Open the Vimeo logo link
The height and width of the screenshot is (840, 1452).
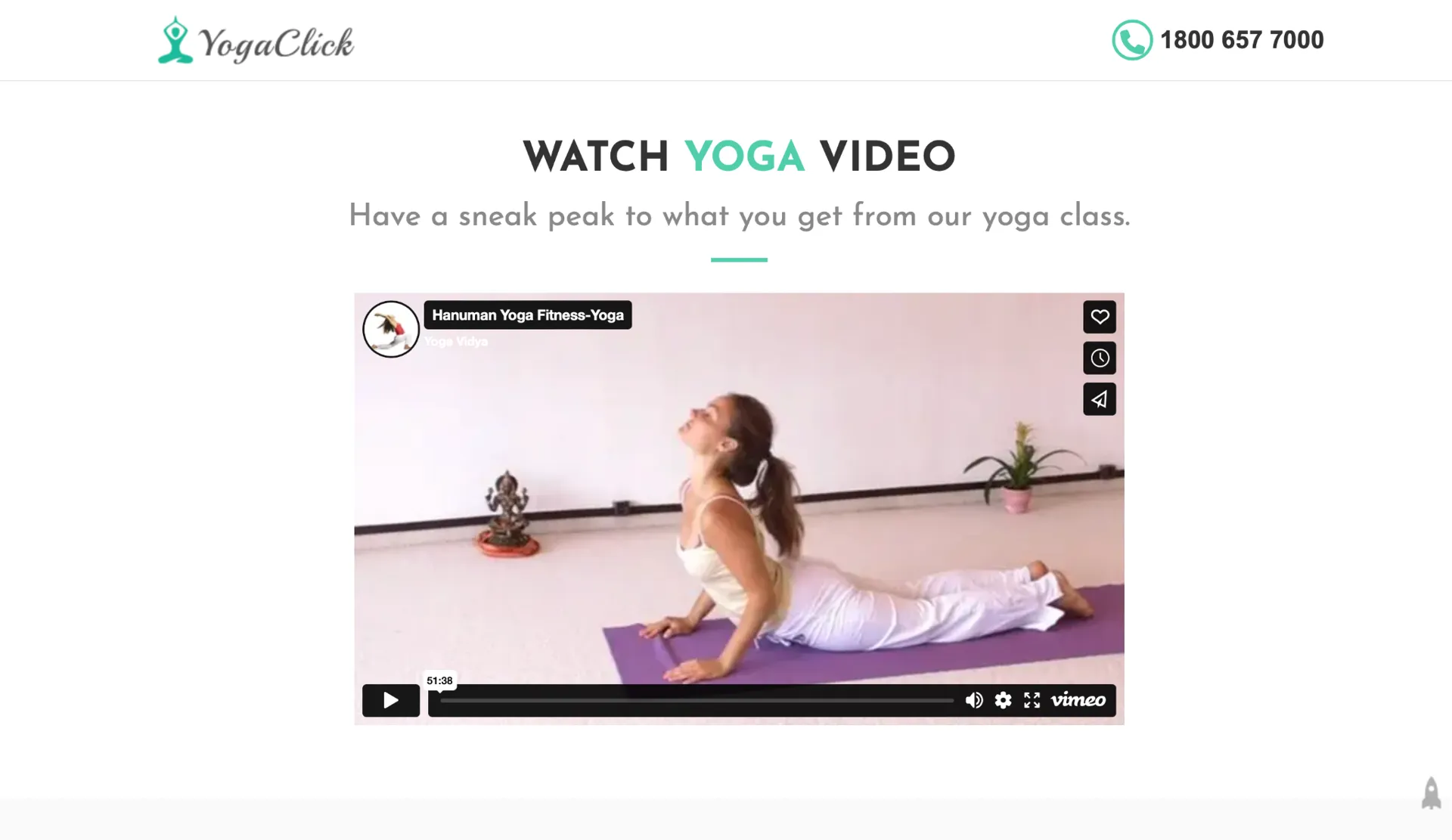pyautogui.click(x=1078, y=700)
